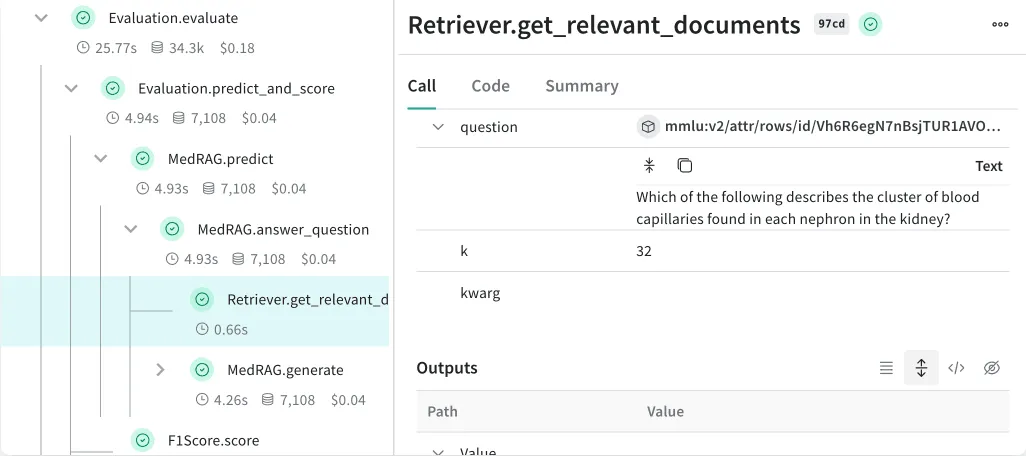1026x456 pixels.
Task: Click the Outputs list view icon
Action: (x=886, y=368)
